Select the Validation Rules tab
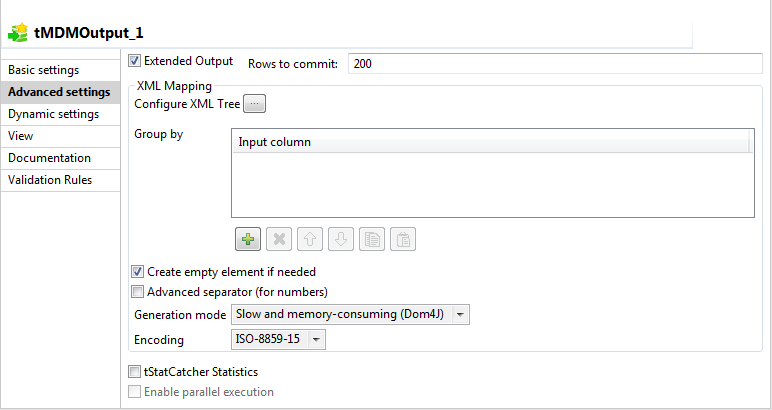 click(50, 180)
